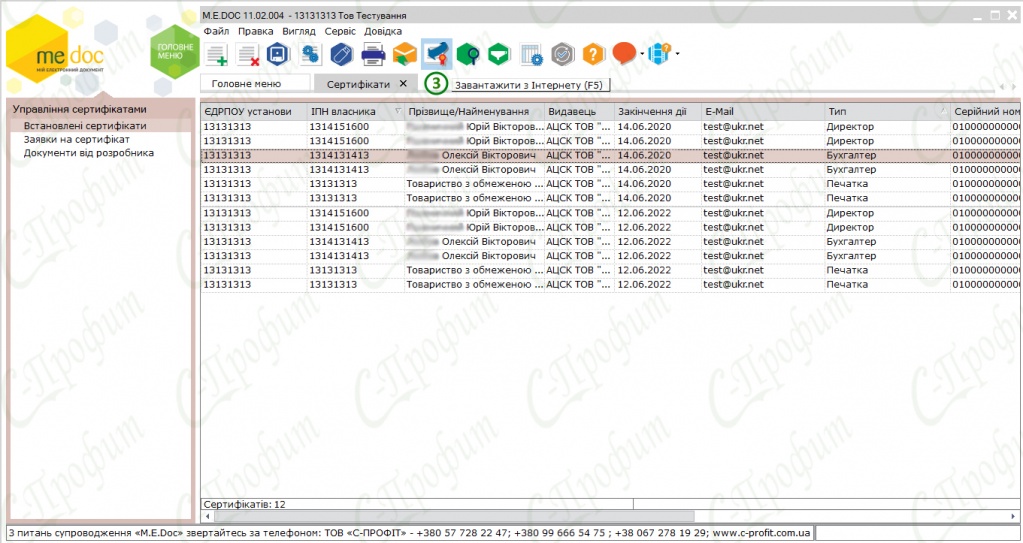This screenshot has width=1023, height=543.
Task: Click the USB flash drive toolbar icon
Action: [341, 54]
